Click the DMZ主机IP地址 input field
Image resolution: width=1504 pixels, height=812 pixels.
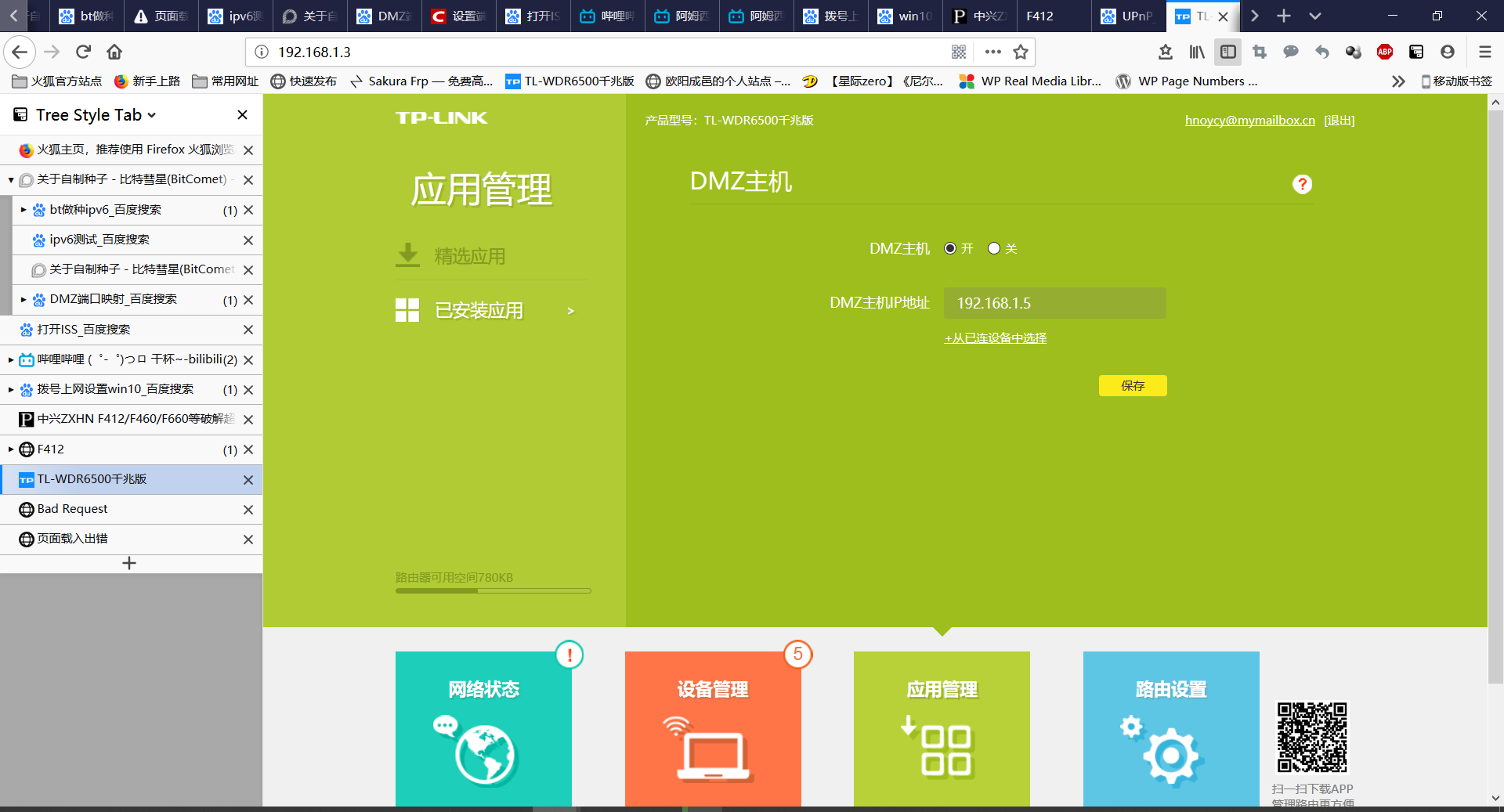tap(1054, 303)
